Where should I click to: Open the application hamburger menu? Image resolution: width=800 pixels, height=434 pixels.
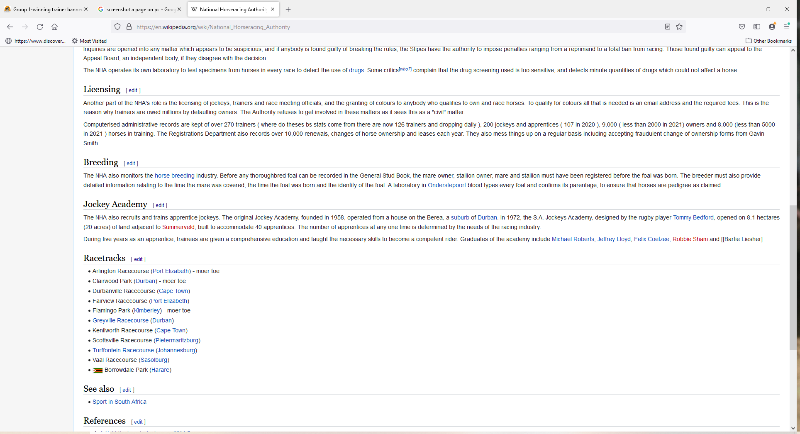pos(787,27)
